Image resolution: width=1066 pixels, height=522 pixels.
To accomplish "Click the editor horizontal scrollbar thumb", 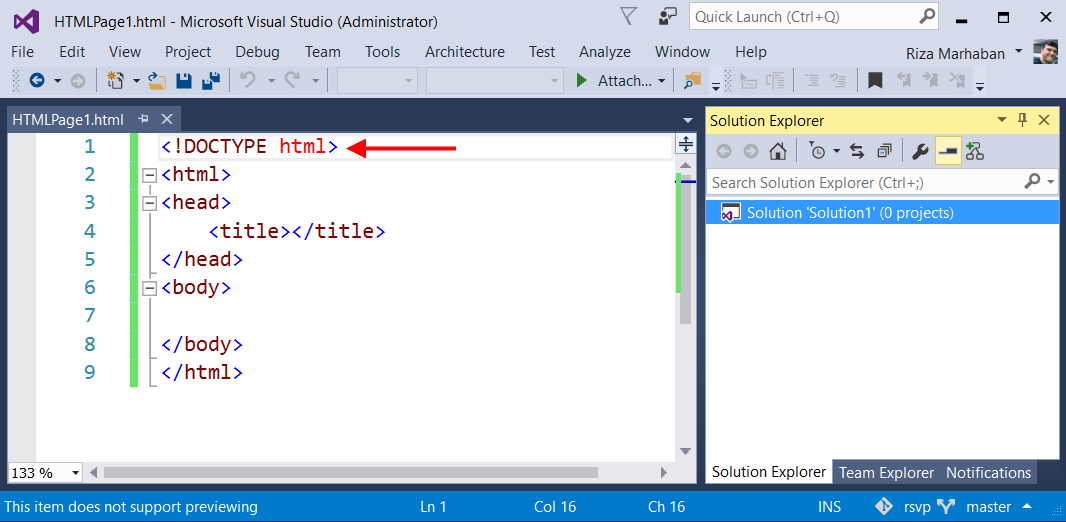I will pos(350,473).
